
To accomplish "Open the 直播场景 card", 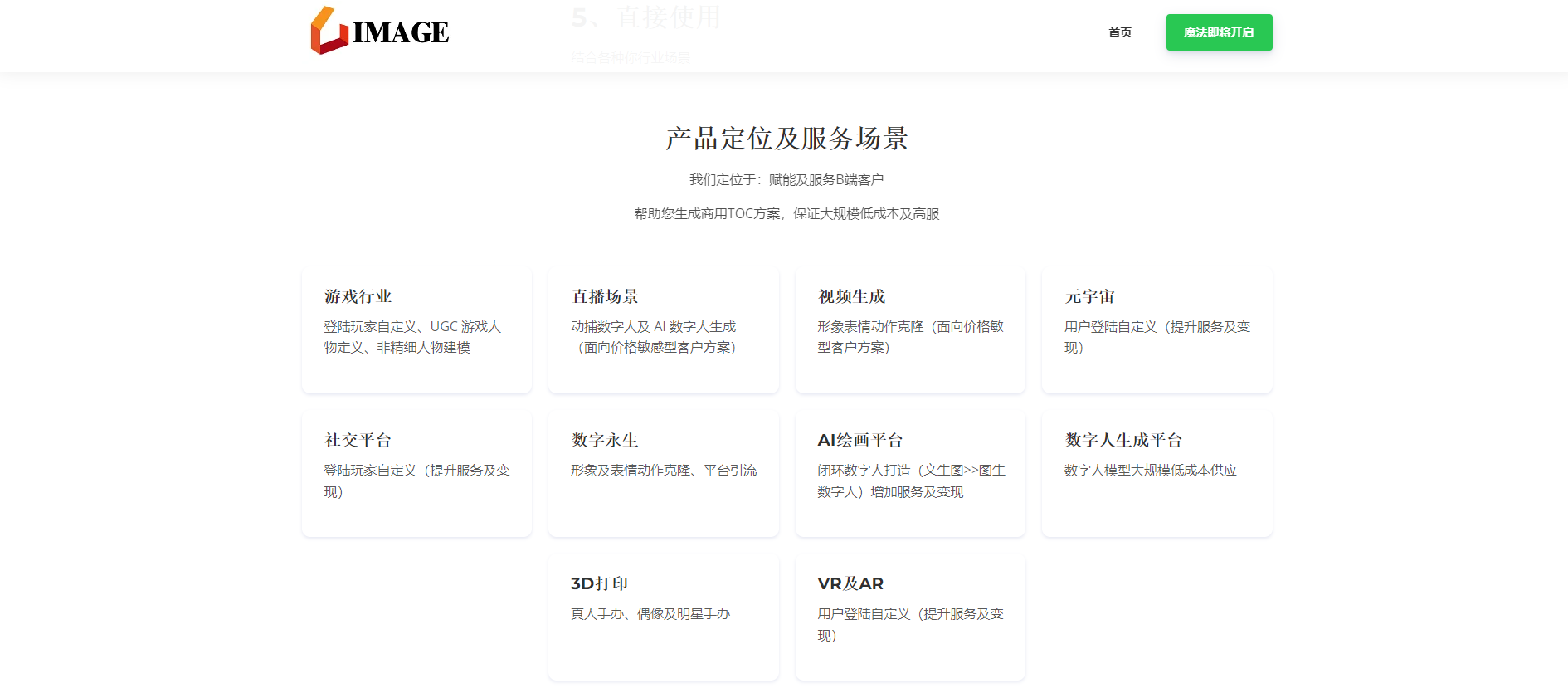I will click(663, 330).
